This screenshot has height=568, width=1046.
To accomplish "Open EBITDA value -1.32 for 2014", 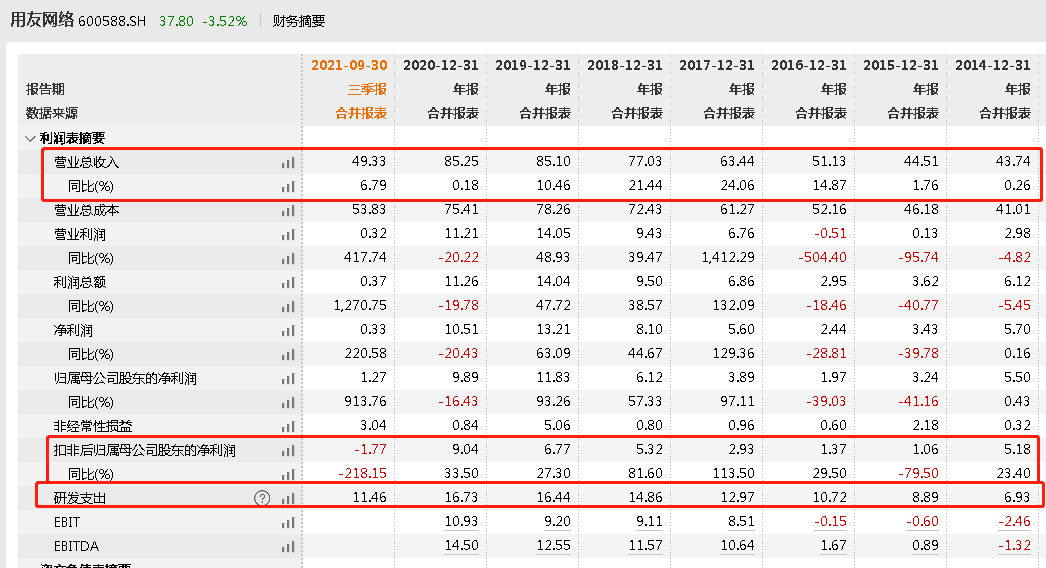I will [x=1014, y=545].
